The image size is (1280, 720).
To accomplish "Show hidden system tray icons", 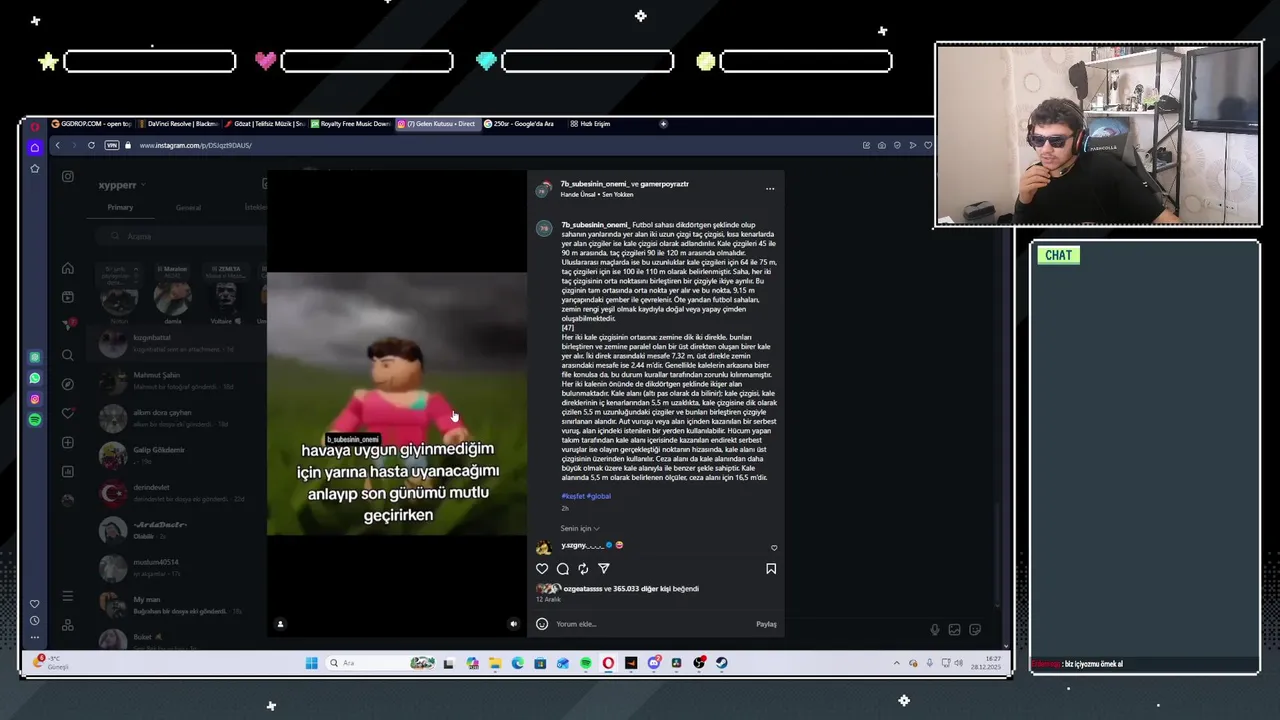I will click(898, 663).
